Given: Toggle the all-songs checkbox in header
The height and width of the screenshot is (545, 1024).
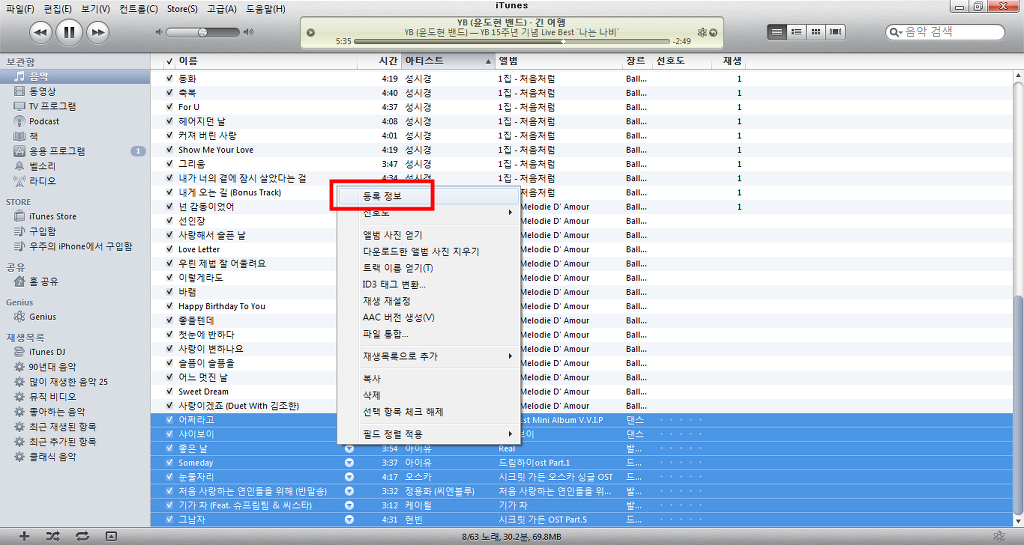Looking at the screenshot, I should (170, 61).
